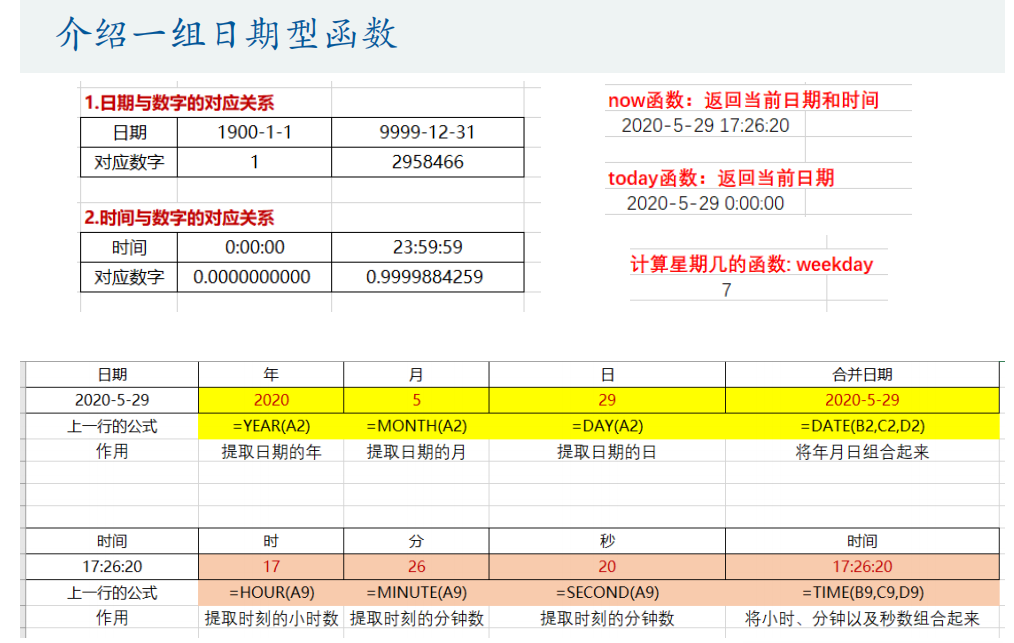Select the =MINUTE(A9) formula cell
This screenshot has height=643, width=1014.
click(416, 592)
